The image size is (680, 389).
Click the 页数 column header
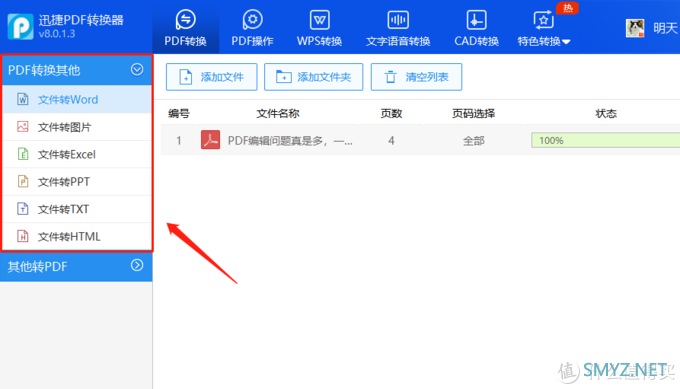391,114
